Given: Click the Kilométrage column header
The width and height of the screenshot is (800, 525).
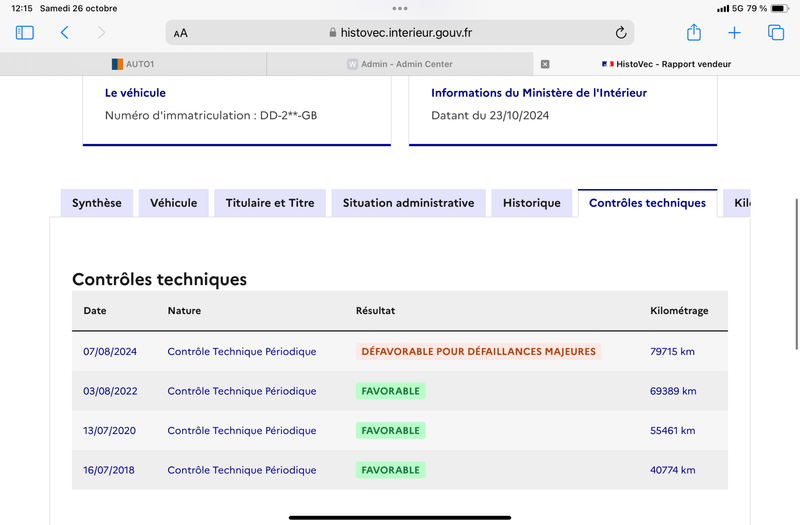Looking at the screenshot, I should point(679,311).
